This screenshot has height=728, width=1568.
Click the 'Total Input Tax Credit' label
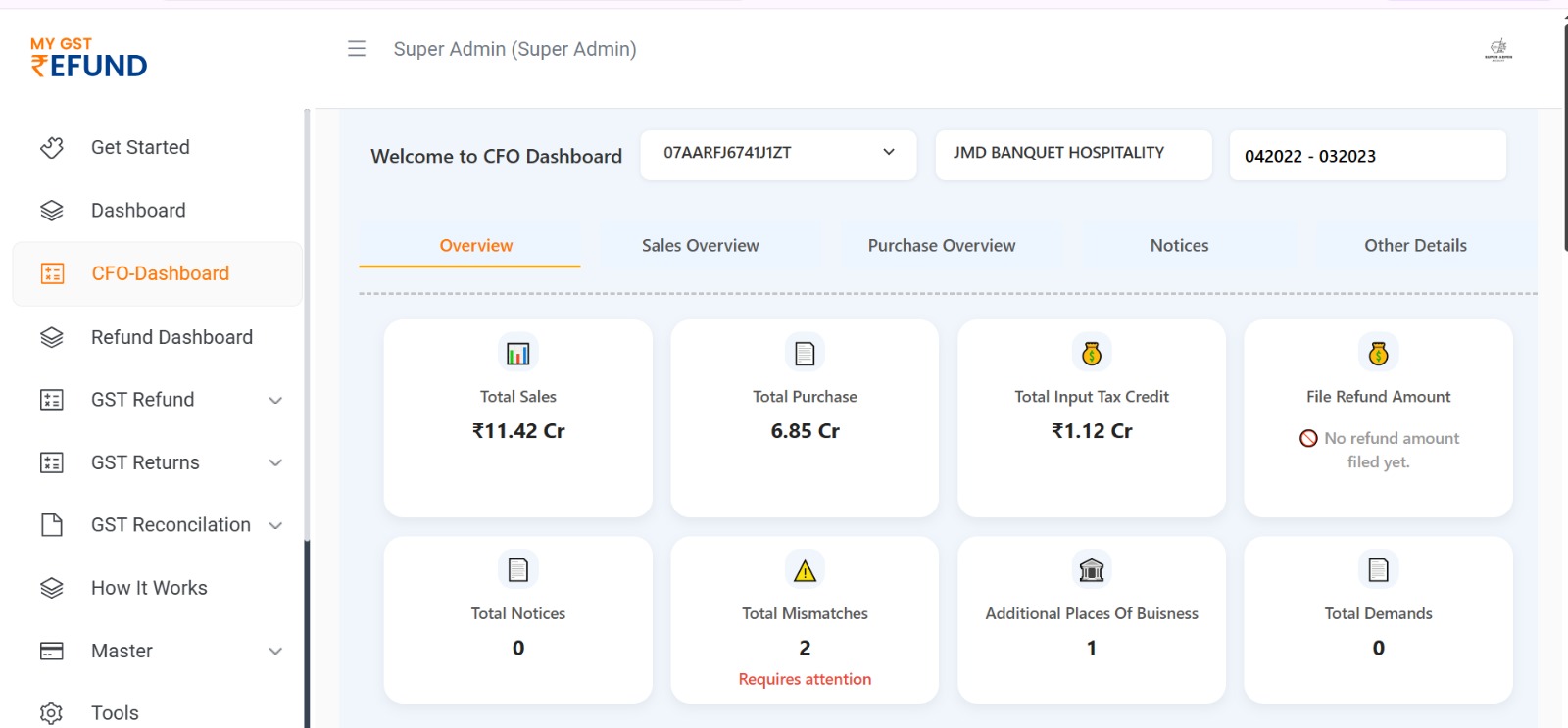click(x=1092, y=397)
